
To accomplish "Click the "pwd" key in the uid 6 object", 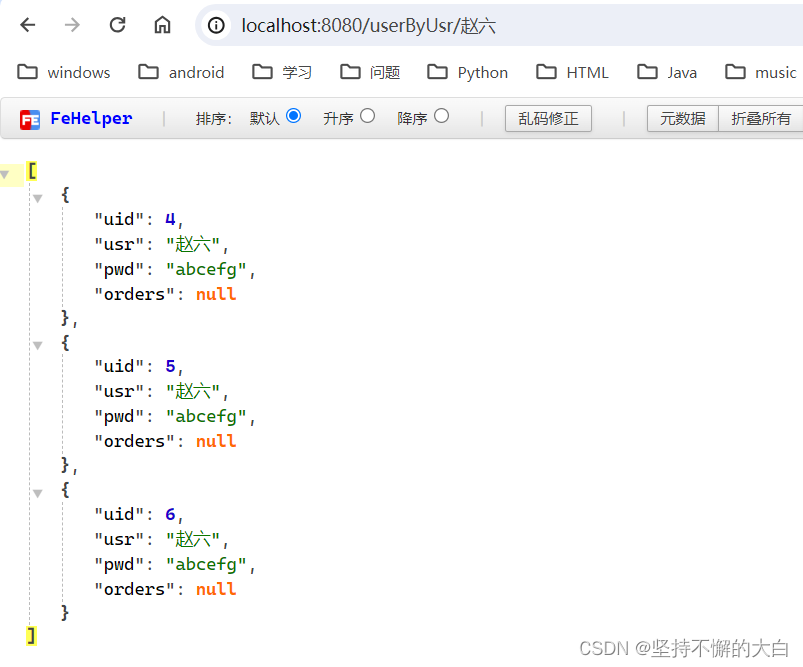I will click(119, 565).
